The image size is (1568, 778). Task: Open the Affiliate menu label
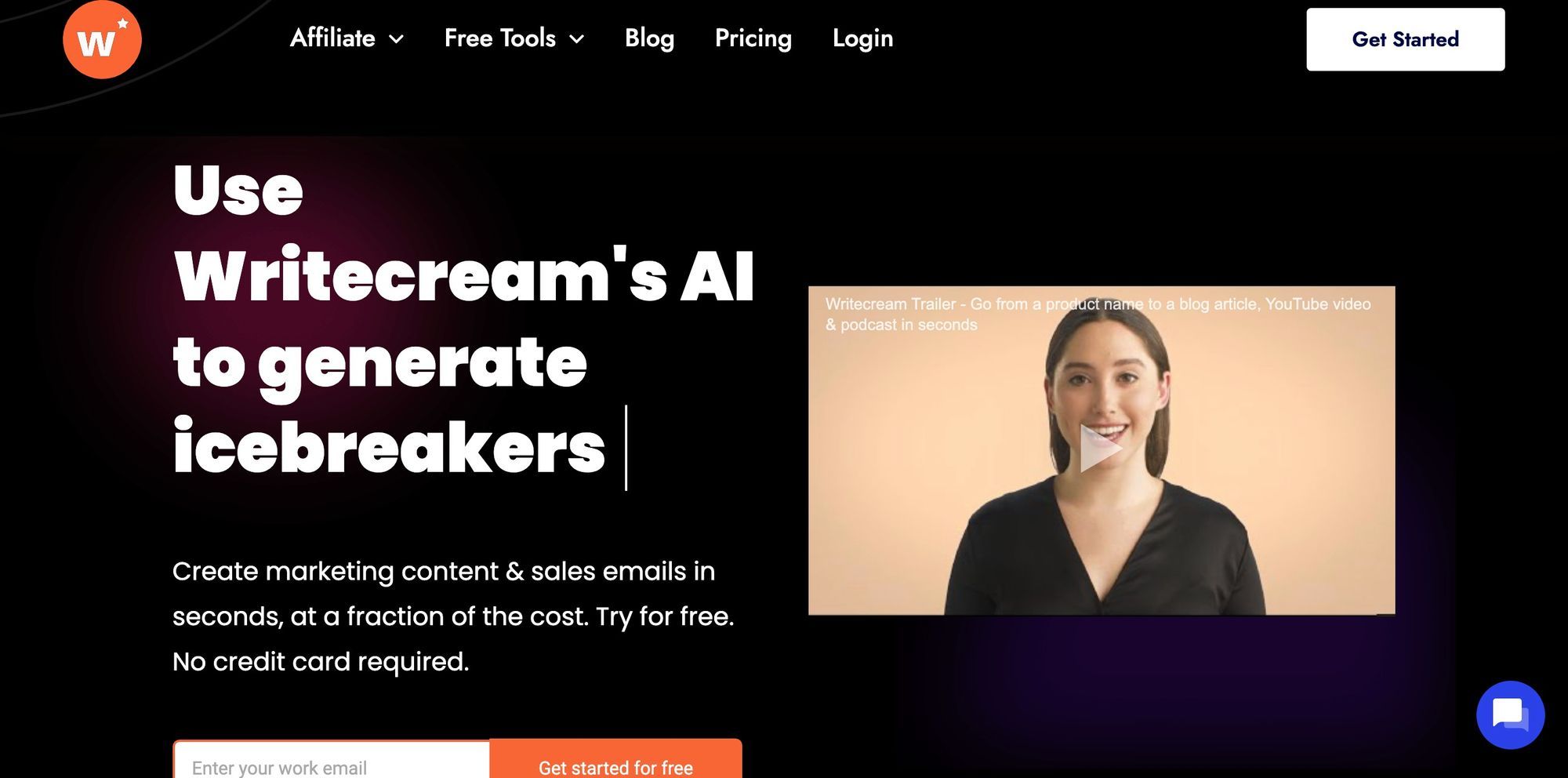coord(332,38)
